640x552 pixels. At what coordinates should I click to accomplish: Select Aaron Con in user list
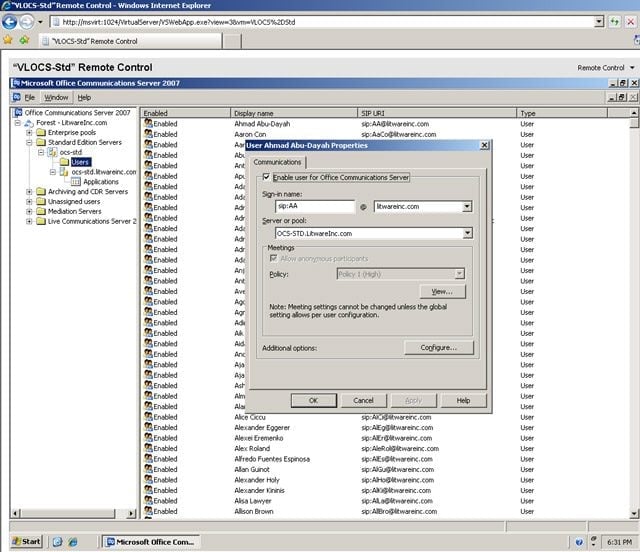(250, 134)
